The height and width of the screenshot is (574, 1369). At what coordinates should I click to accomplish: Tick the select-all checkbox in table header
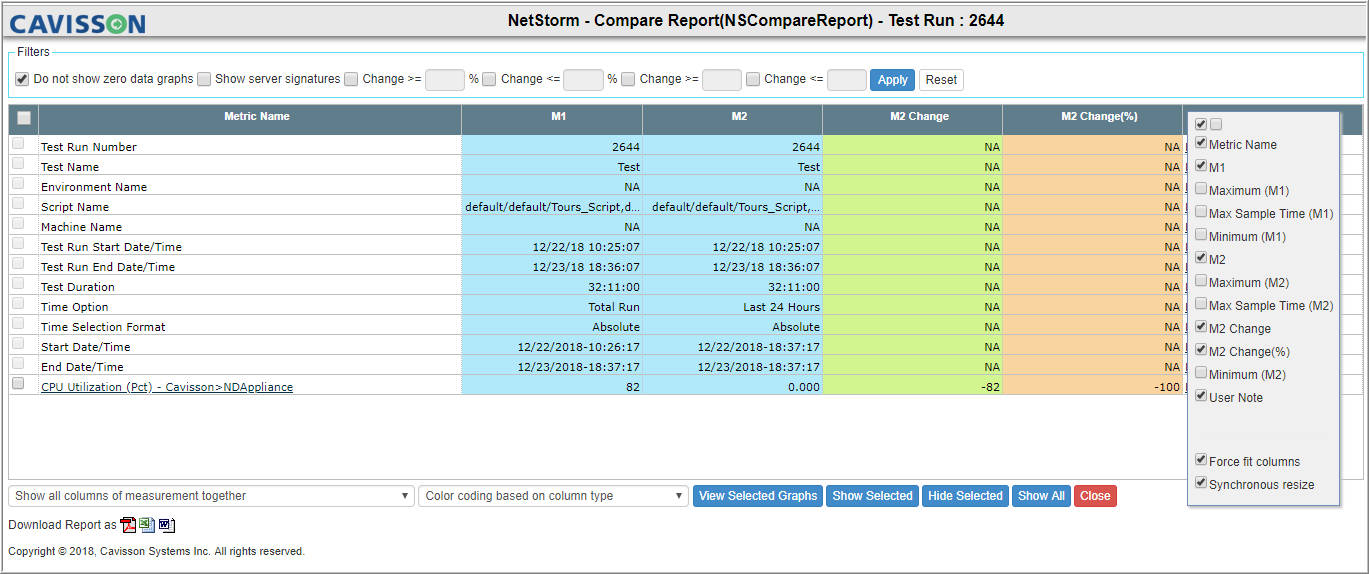tap(24, 118)
